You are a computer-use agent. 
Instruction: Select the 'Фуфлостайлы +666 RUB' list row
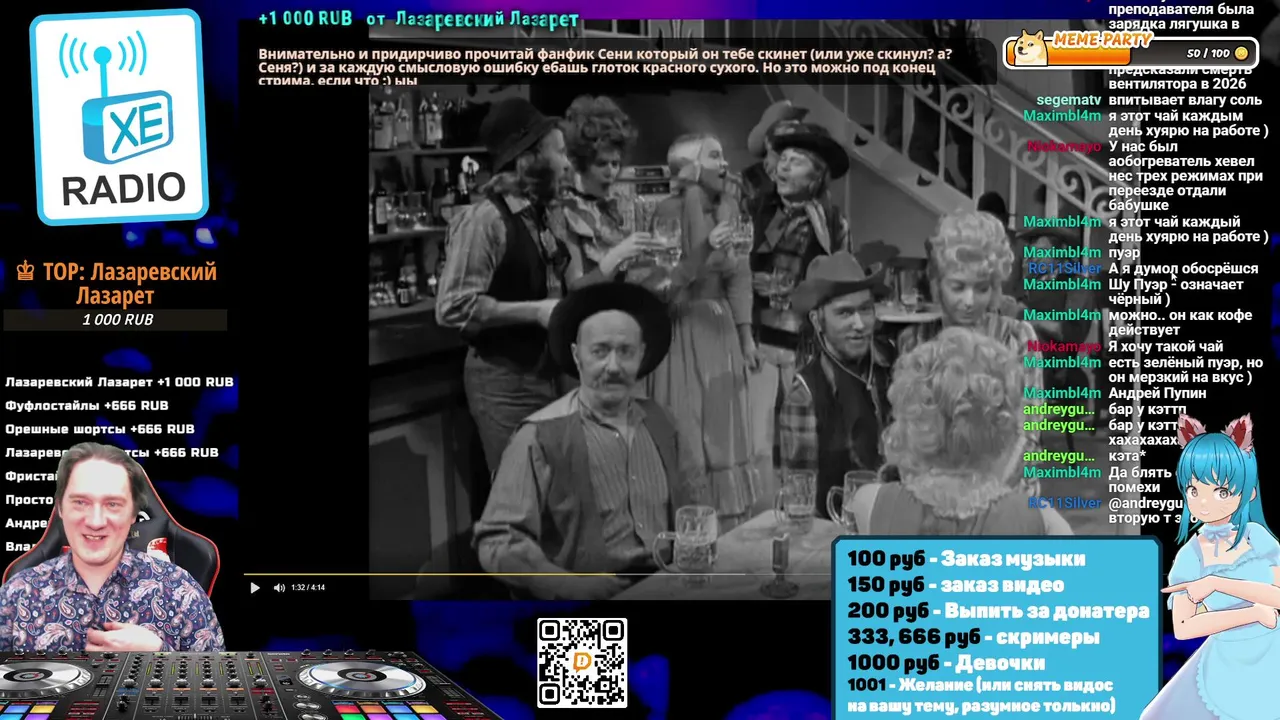point(87,405)
